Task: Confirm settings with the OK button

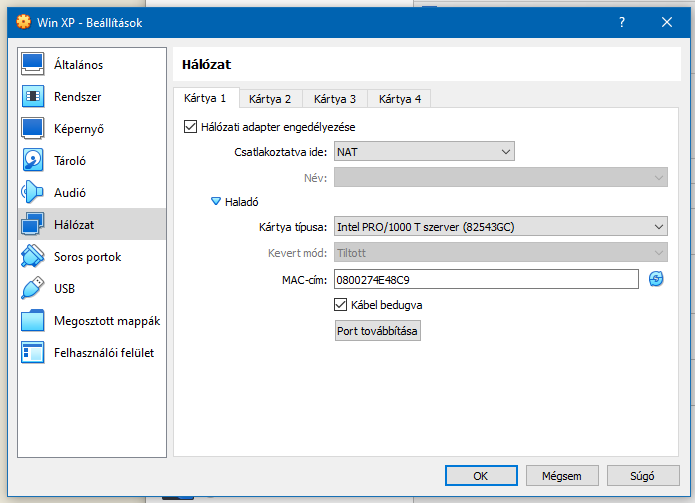Action: (x=481, y=476)
